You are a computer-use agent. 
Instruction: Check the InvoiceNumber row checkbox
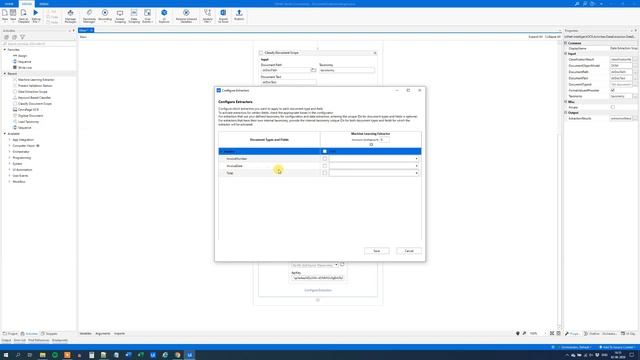pos(325,159)
